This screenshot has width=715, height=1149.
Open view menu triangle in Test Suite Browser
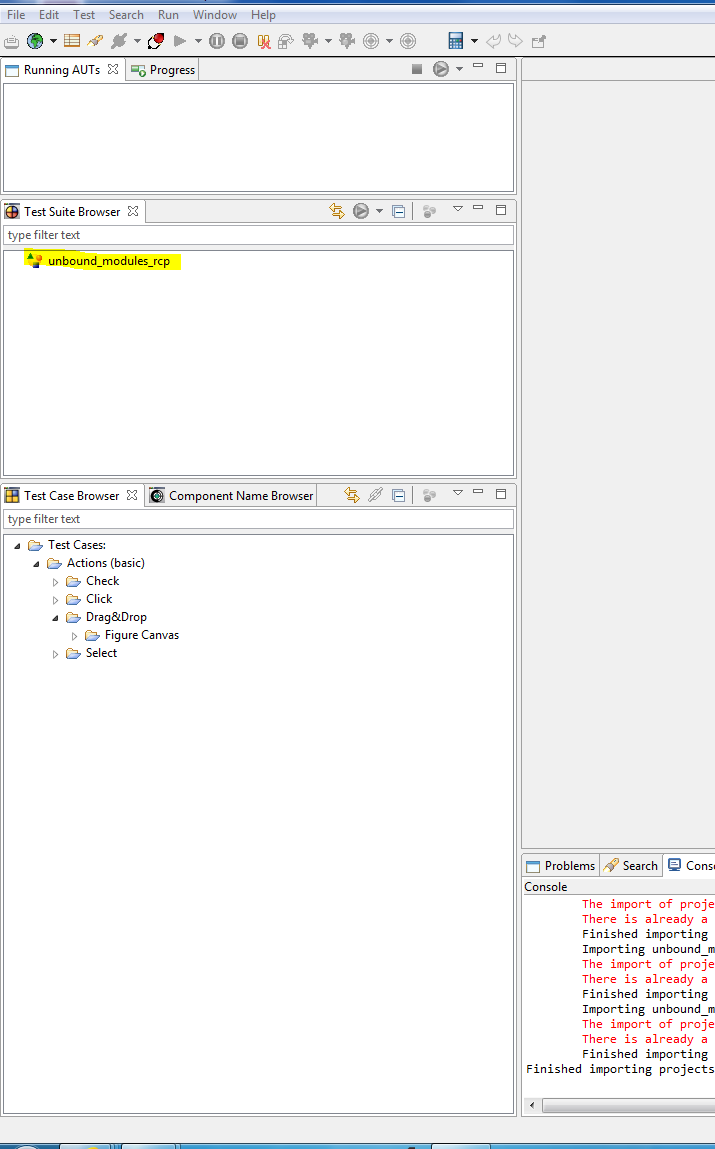tap(458, 209)
